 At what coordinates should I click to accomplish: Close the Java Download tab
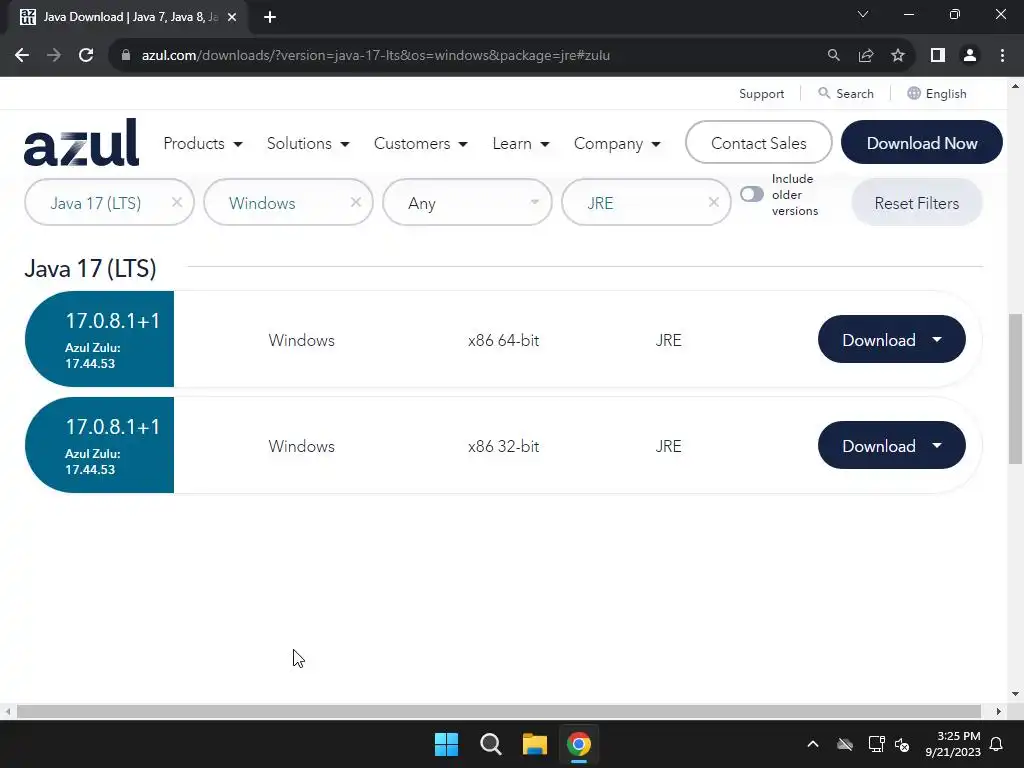point(232,17)
